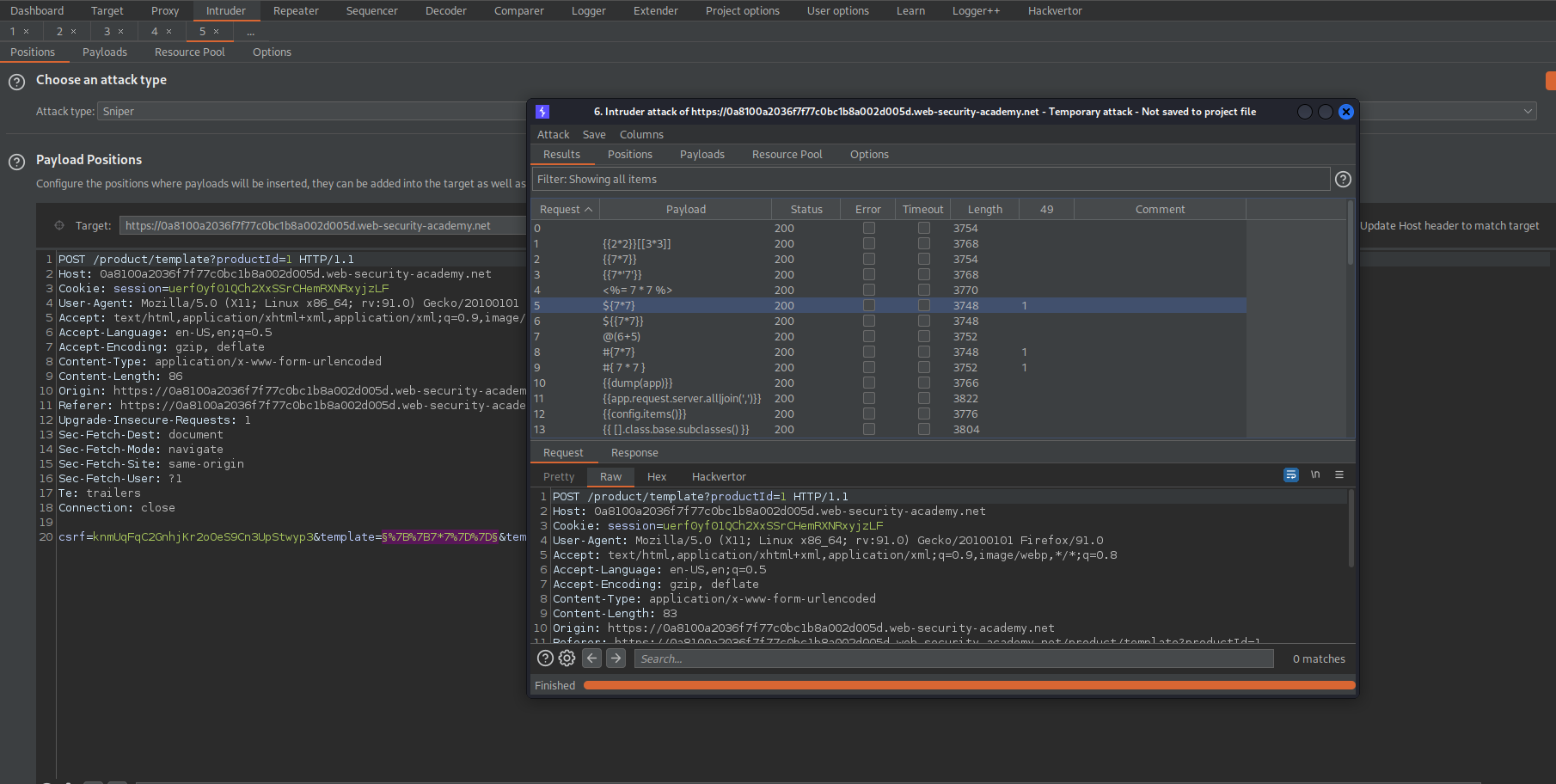1556x784 pixels.
Task: Open the request viewer hamburger menu
Action: 1339,475
